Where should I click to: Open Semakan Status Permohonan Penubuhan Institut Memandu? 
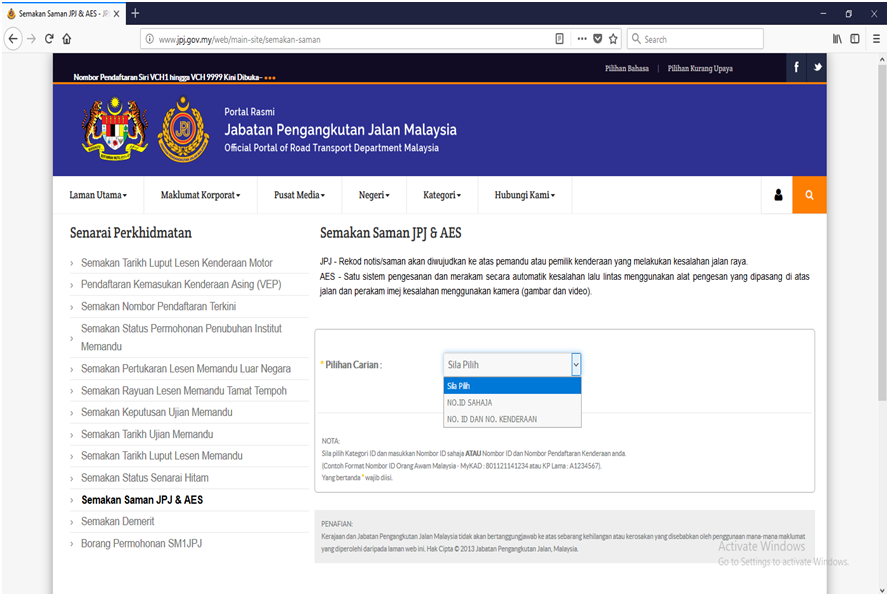(x=181, y=337)
